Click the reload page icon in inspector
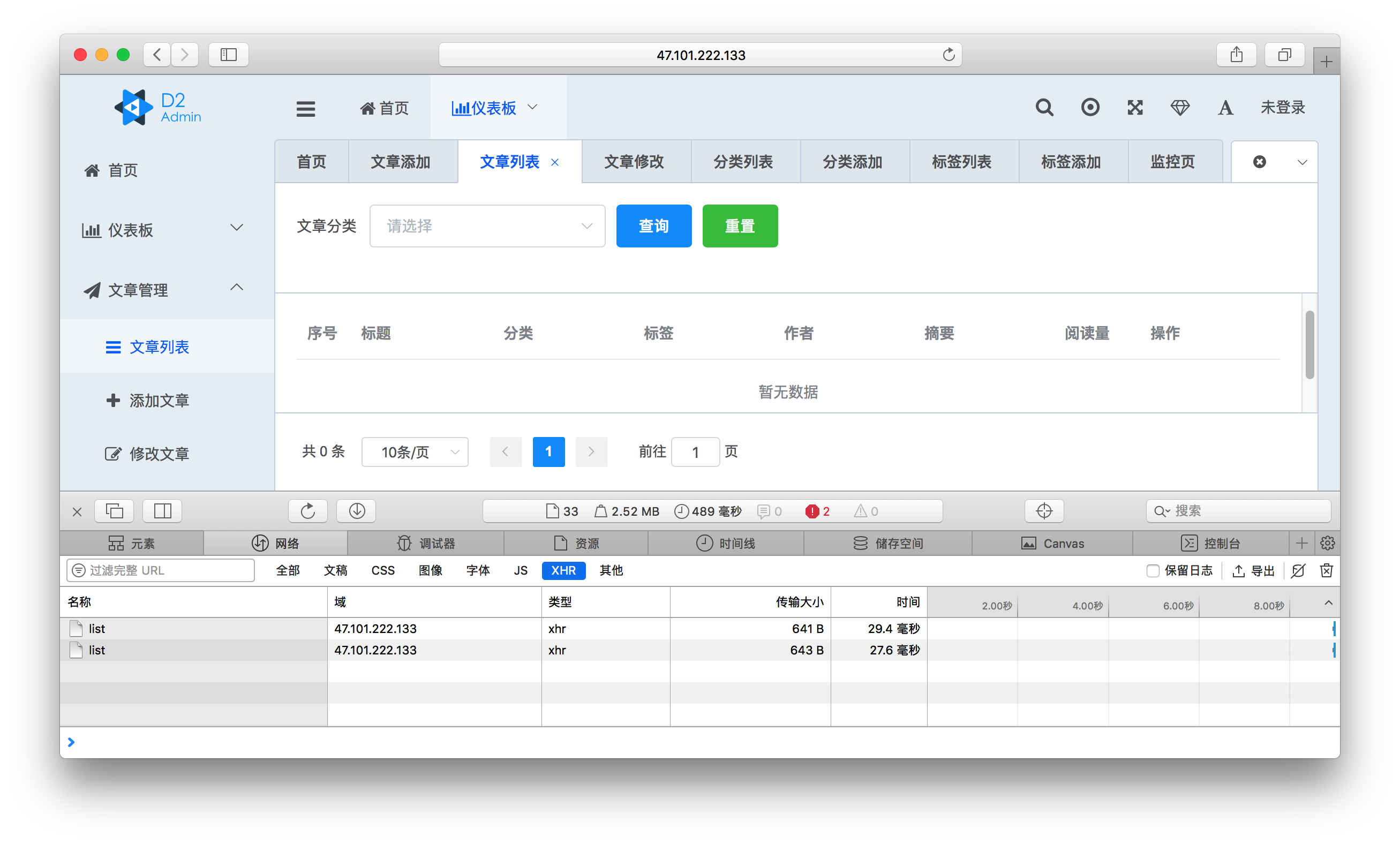Image resolution: width=1400 pixels, height=844 pixels. (x=307, y=510)
